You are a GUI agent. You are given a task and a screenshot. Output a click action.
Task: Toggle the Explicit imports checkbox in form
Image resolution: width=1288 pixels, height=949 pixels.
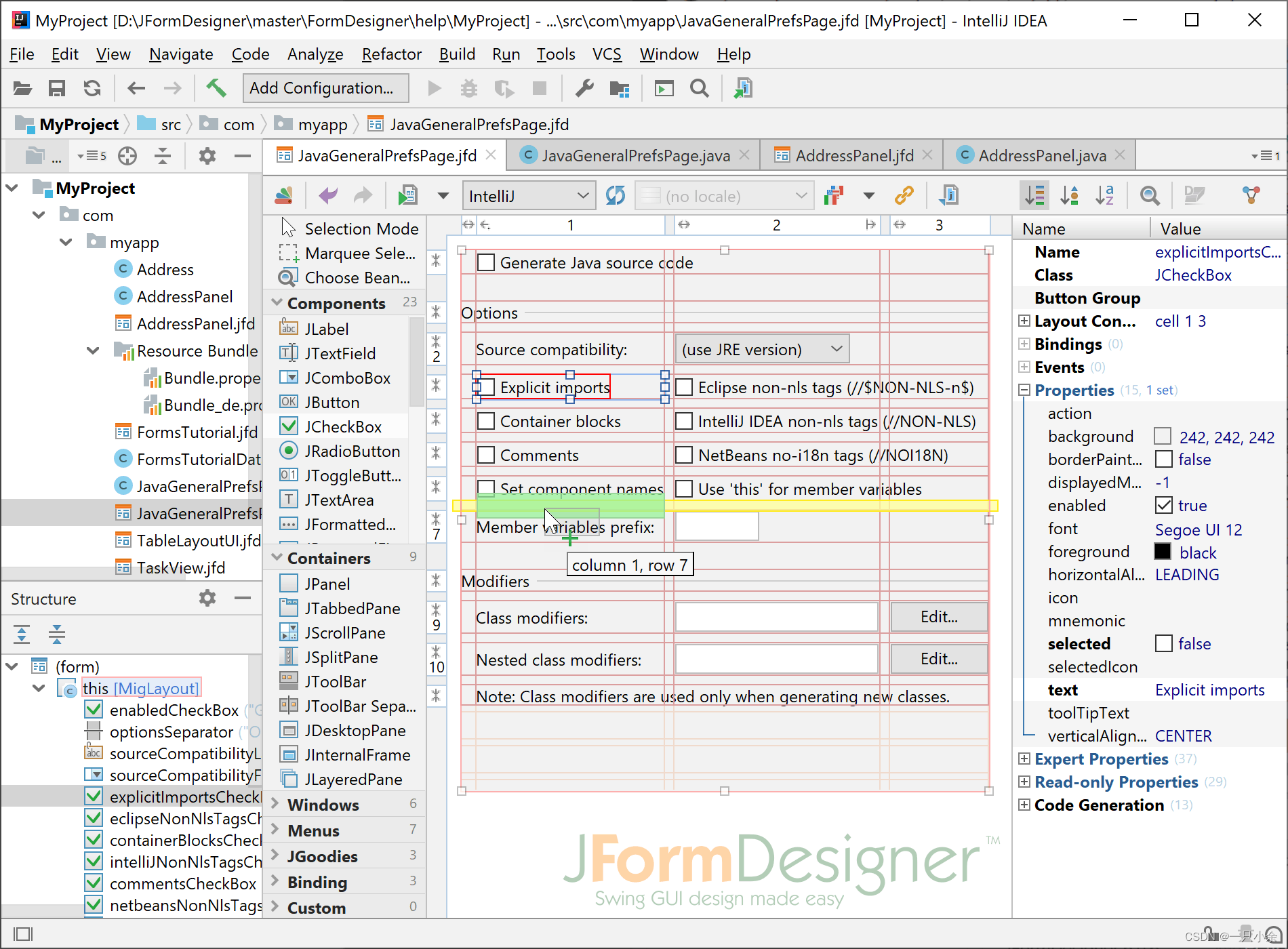(x=485, y=387)
